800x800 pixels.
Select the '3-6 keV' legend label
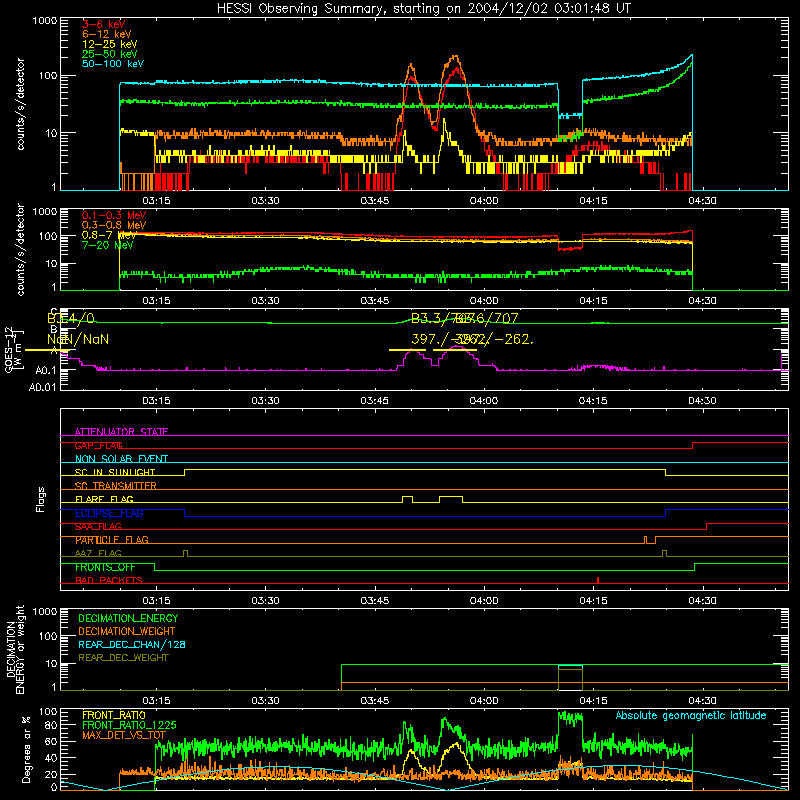coord(103,24)
